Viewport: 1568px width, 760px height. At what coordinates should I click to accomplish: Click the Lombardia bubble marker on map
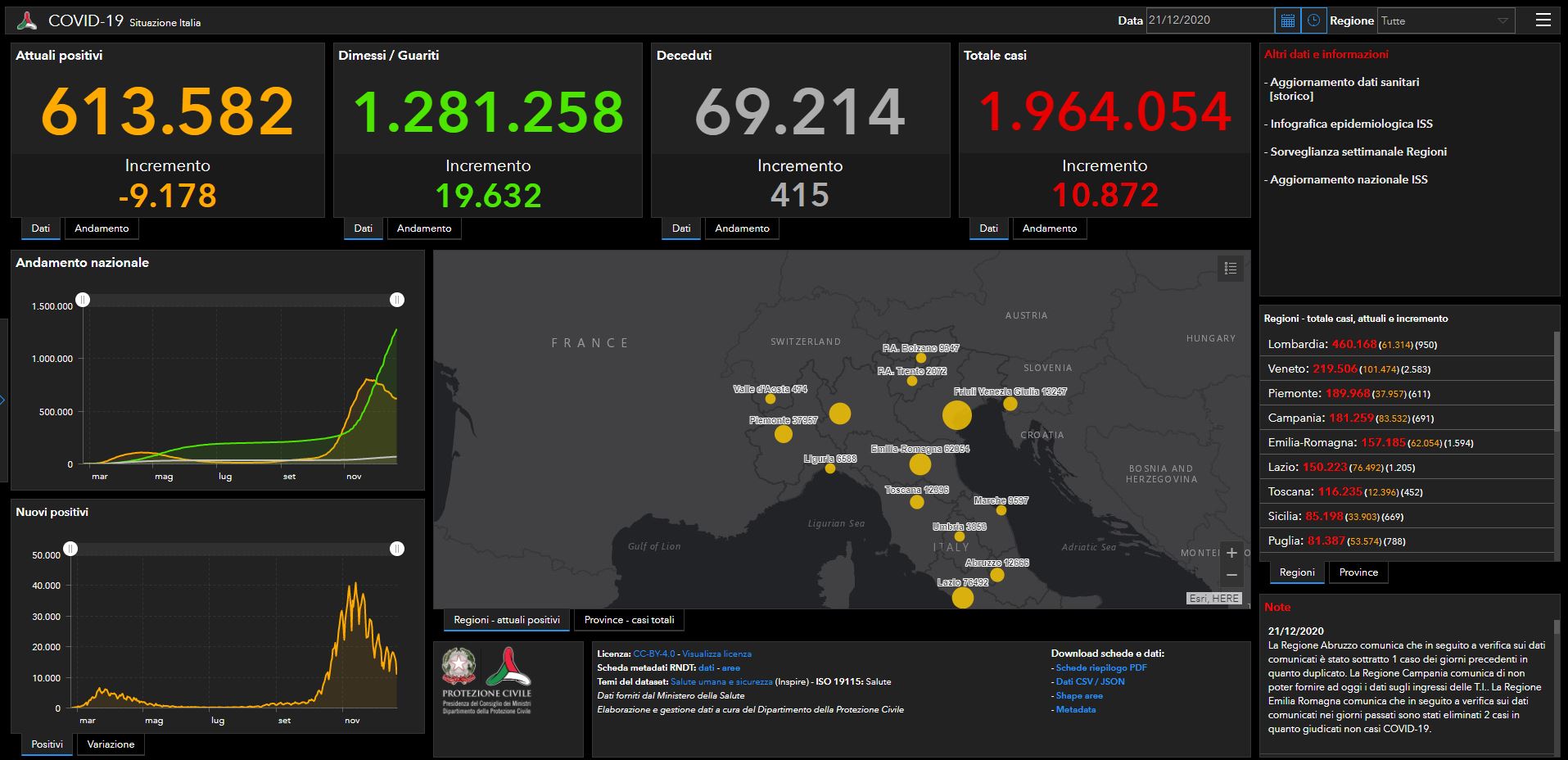click(x=839, y=414)
